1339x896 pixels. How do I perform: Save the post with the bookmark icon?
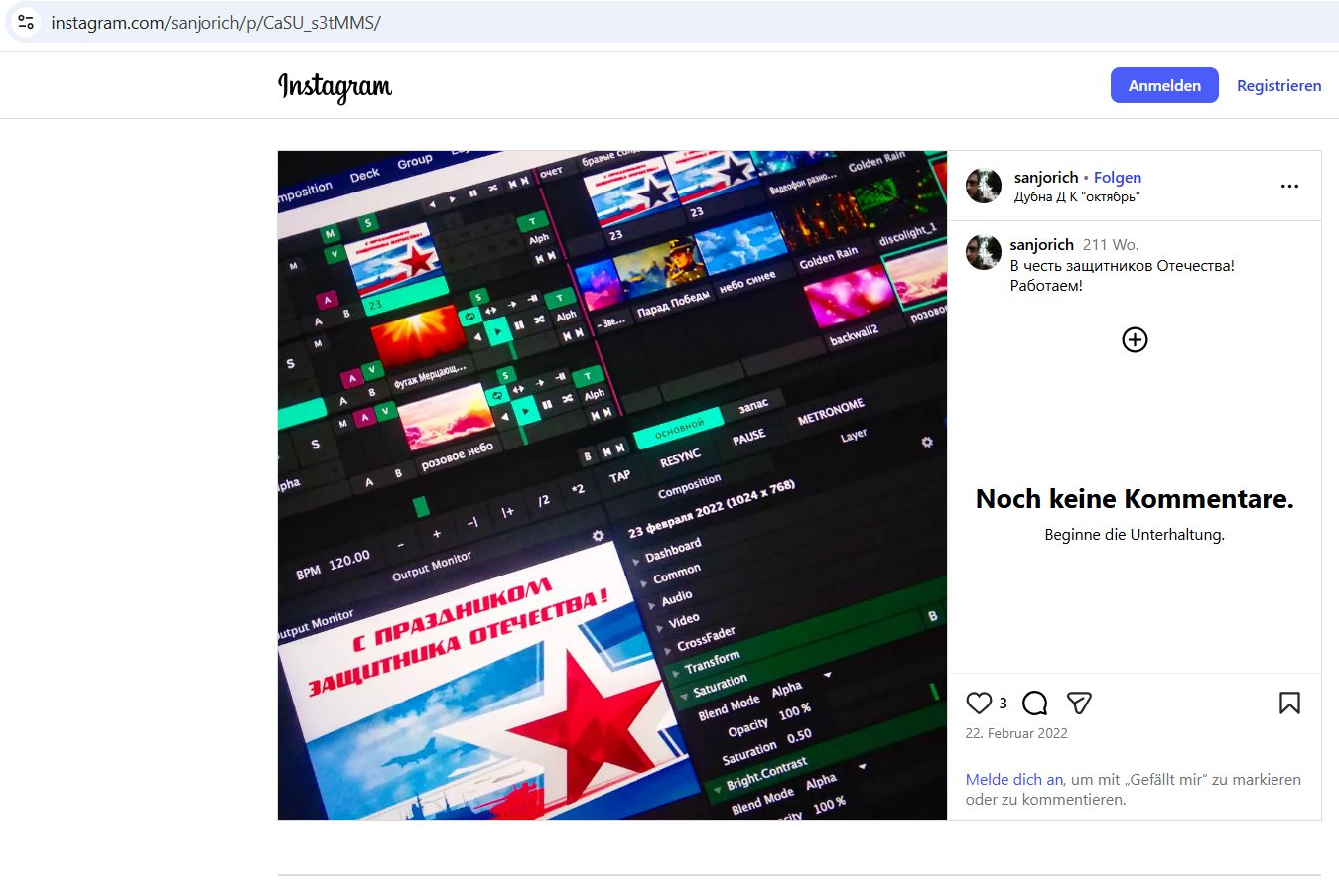pos(1289,703)
